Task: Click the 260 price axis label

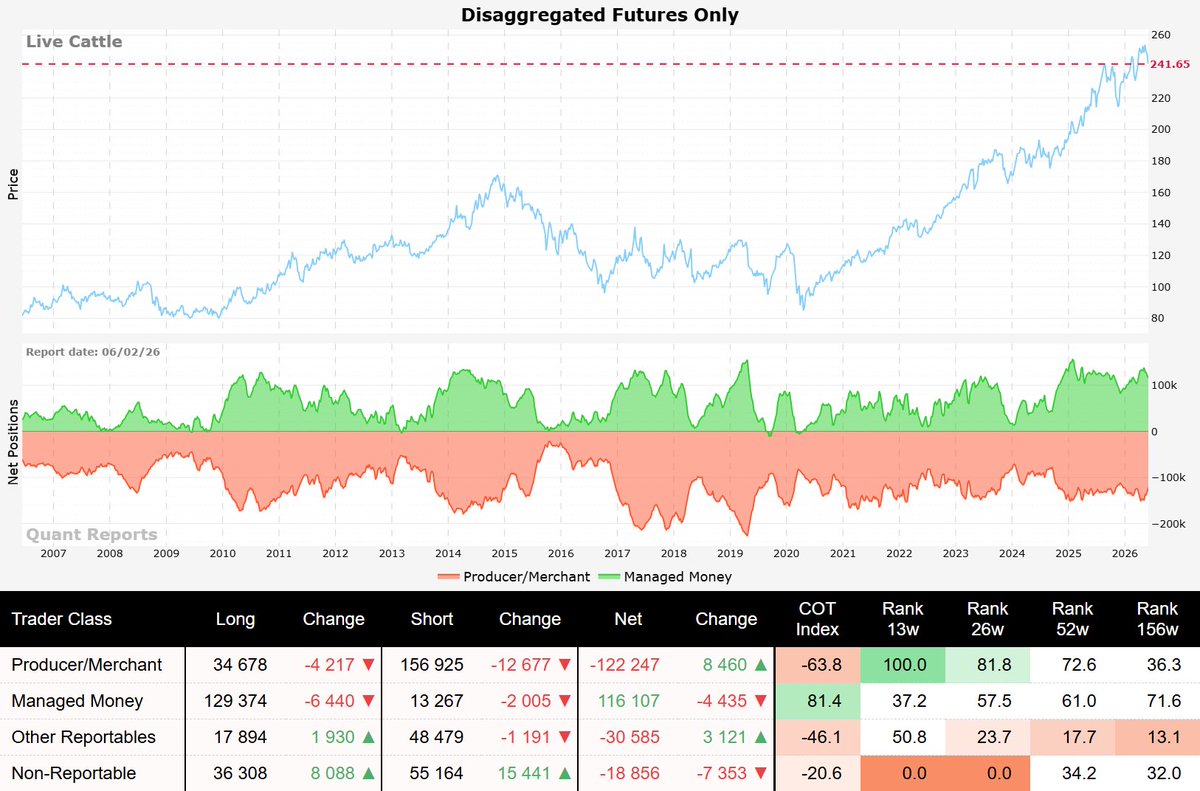Action: pyautogui.click(x=1160, y=34)
